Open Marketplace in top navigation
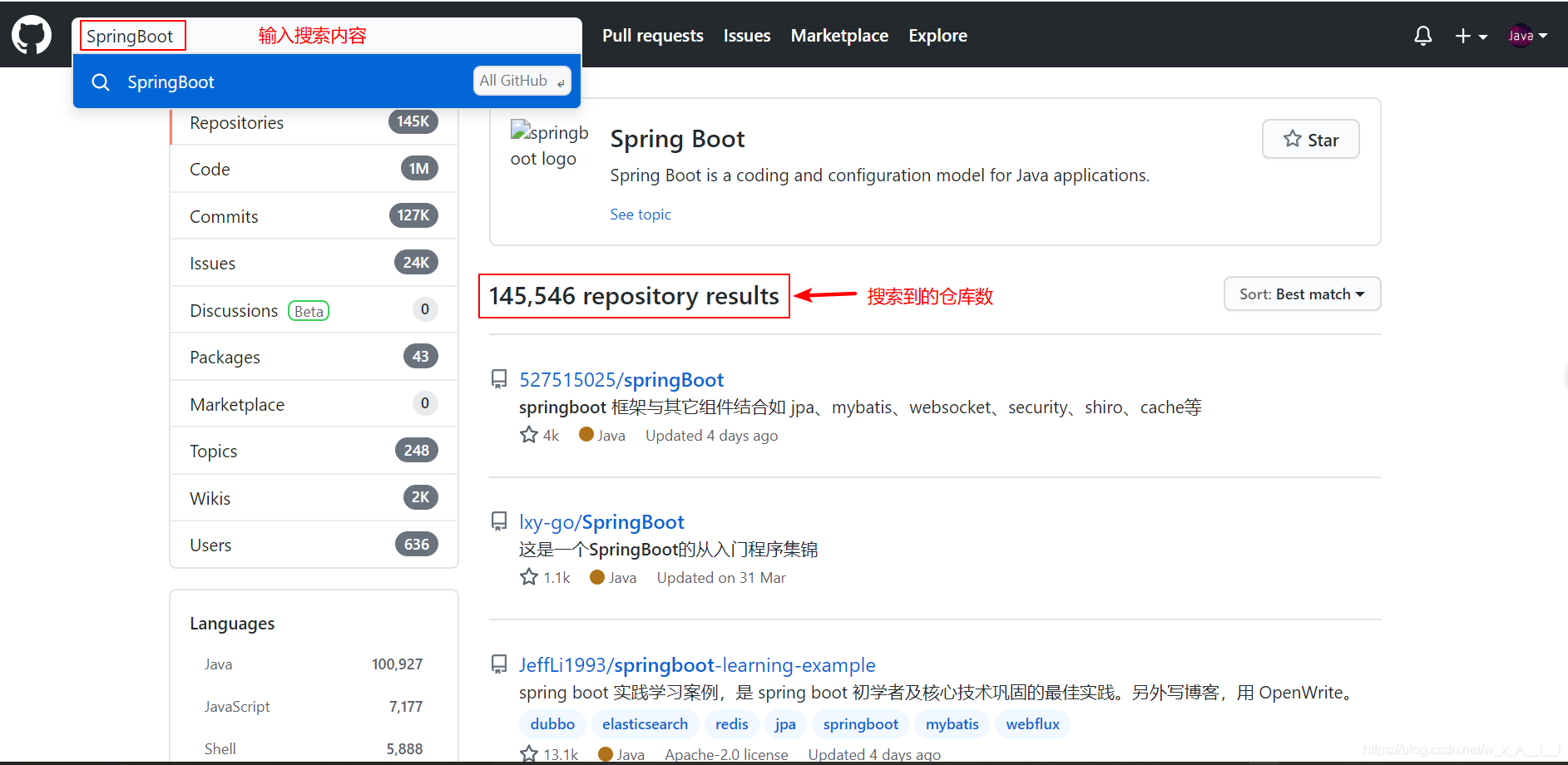Image resolution: width=1568 pixels, height=765 pixels. pos(839,36)
